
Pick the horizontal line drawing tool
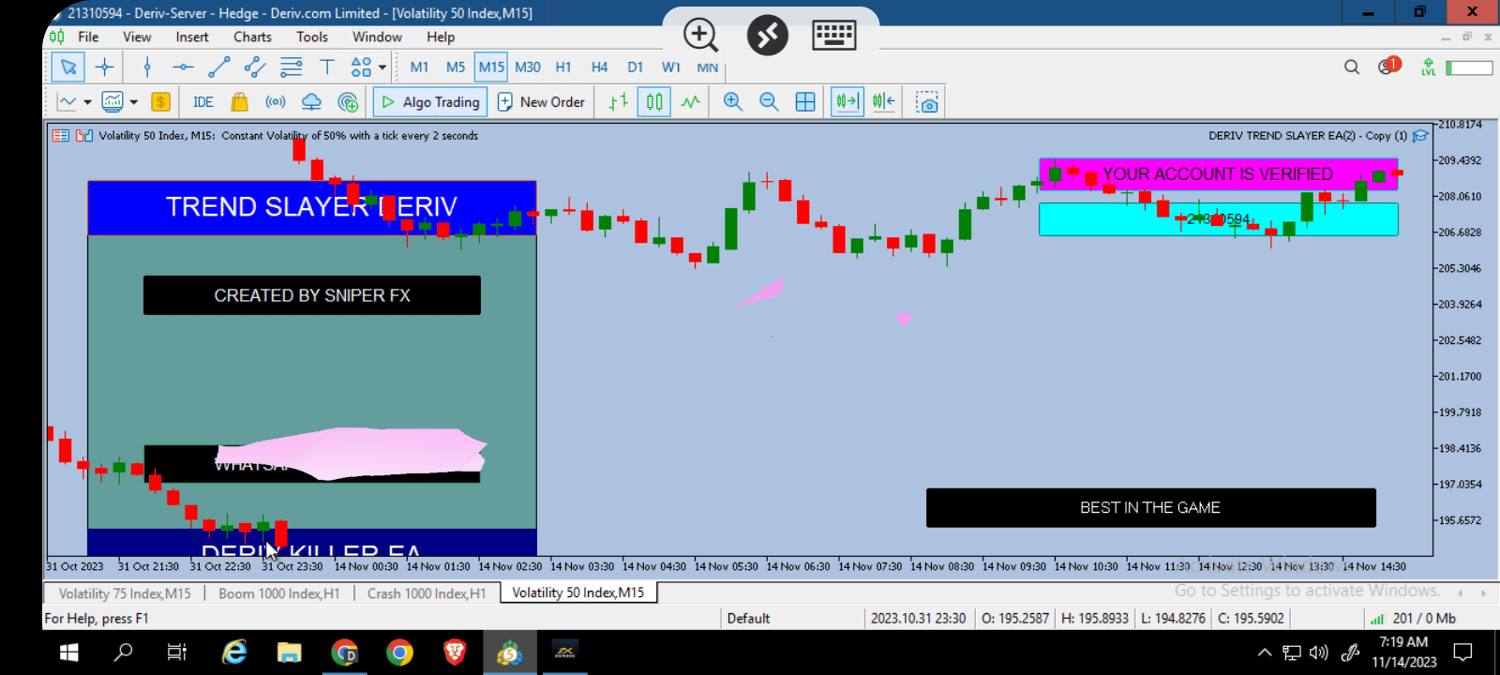click(183, 67)
